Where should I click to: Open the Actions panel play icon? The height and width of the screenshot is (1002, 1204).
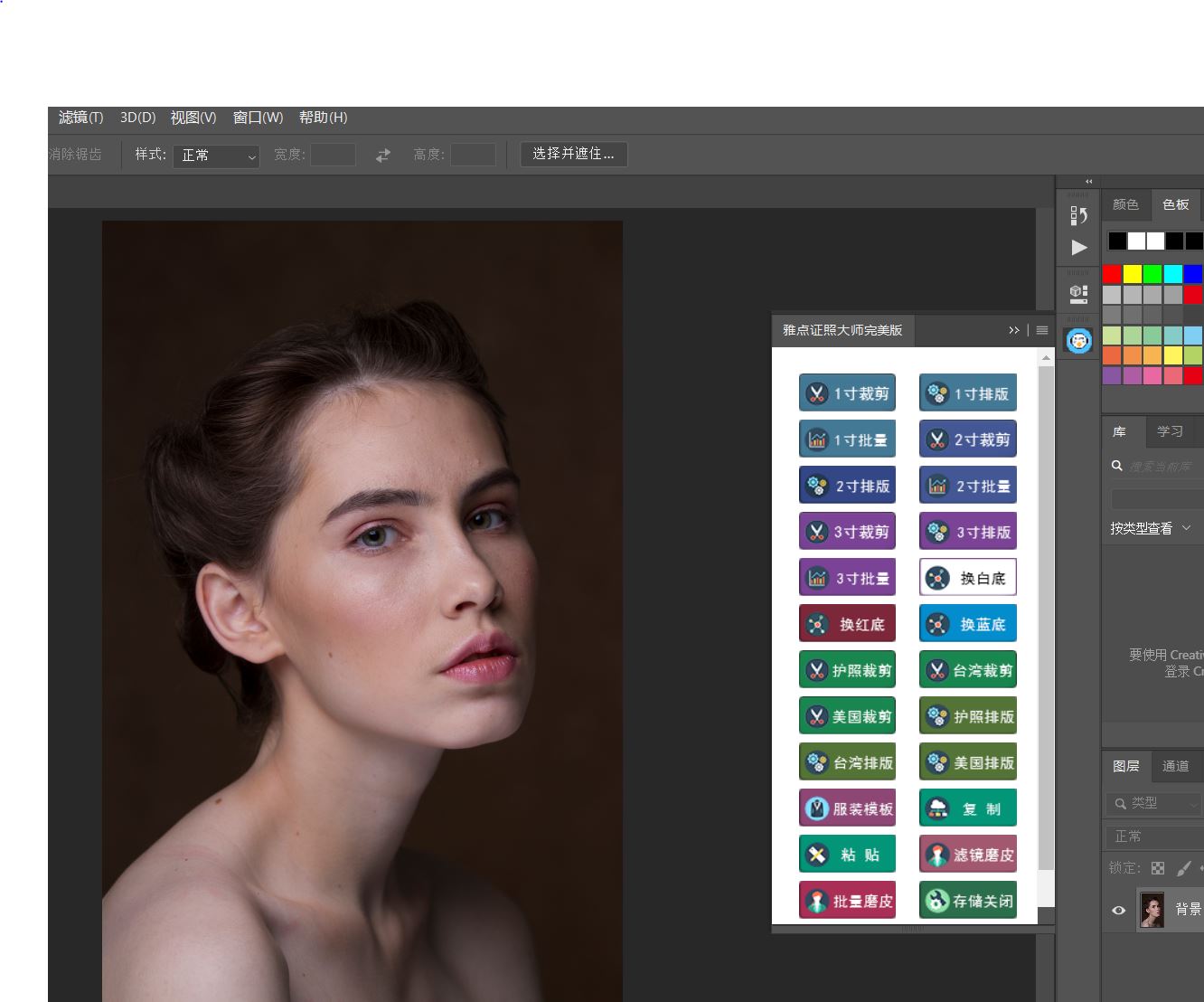[1078, 248]
